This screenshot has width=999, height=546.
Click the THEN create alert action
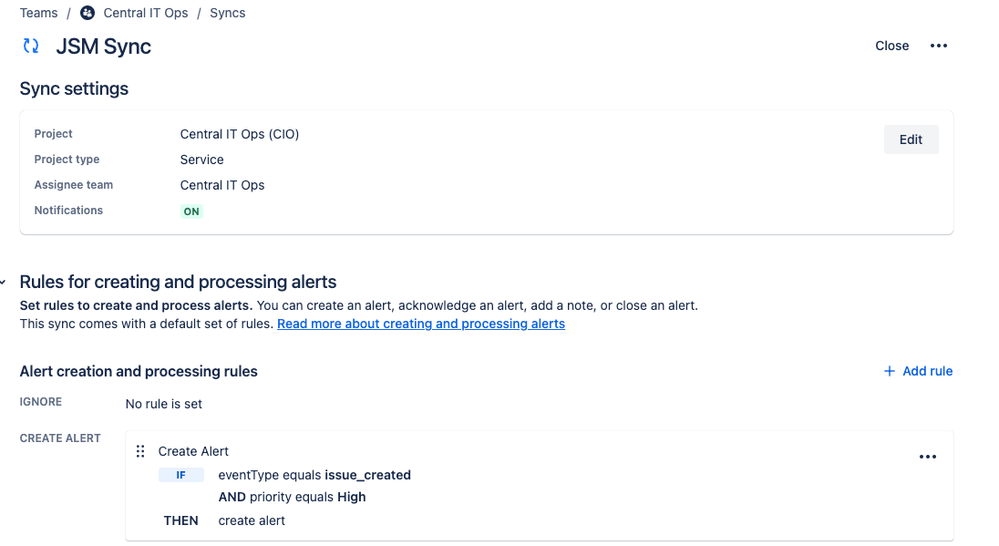point(251,521)
